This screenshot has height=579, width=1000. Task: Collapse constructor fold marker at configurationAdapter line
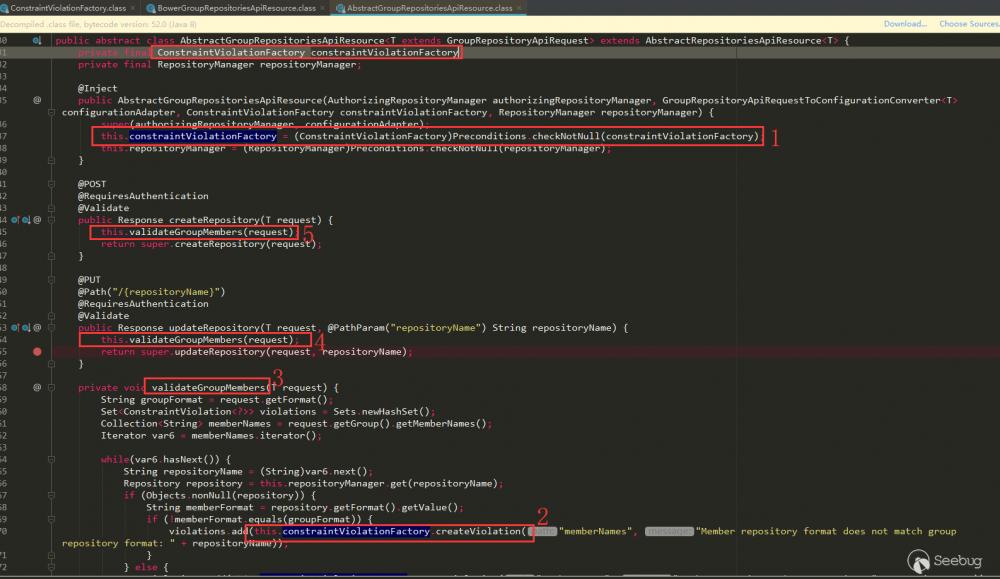[x=51, y=112]
